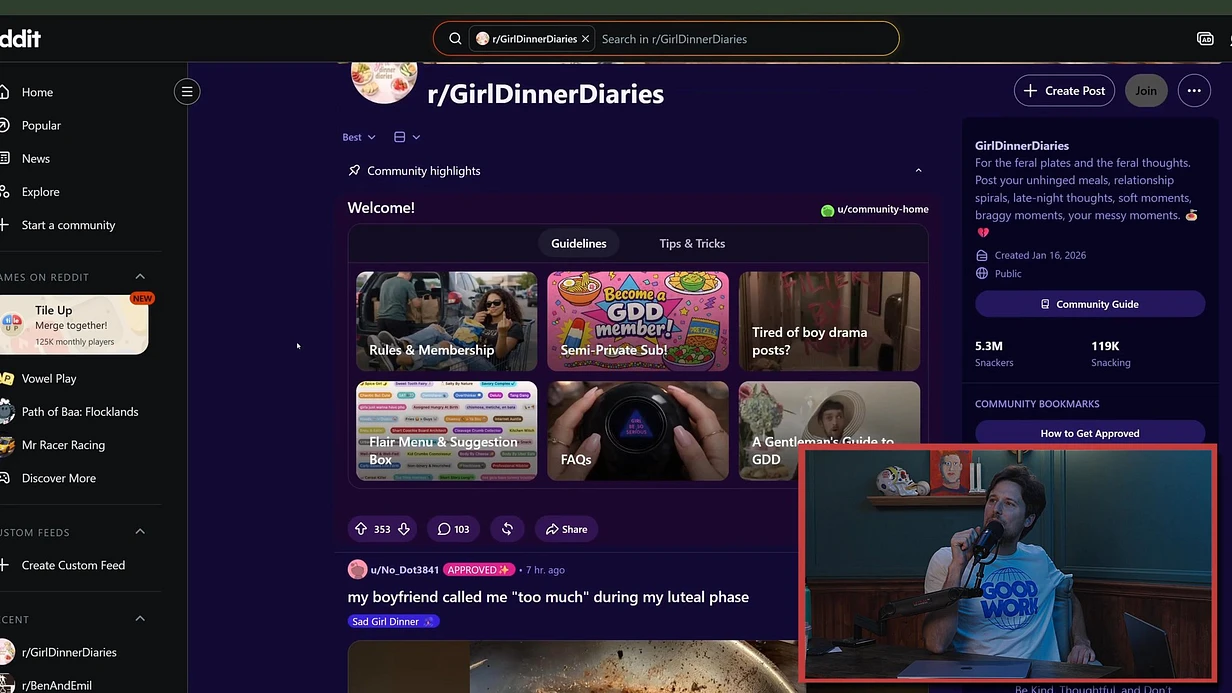Change the feed layout view dropdown
Screen dimensions: 1232x693
click(x=407, y=137)
